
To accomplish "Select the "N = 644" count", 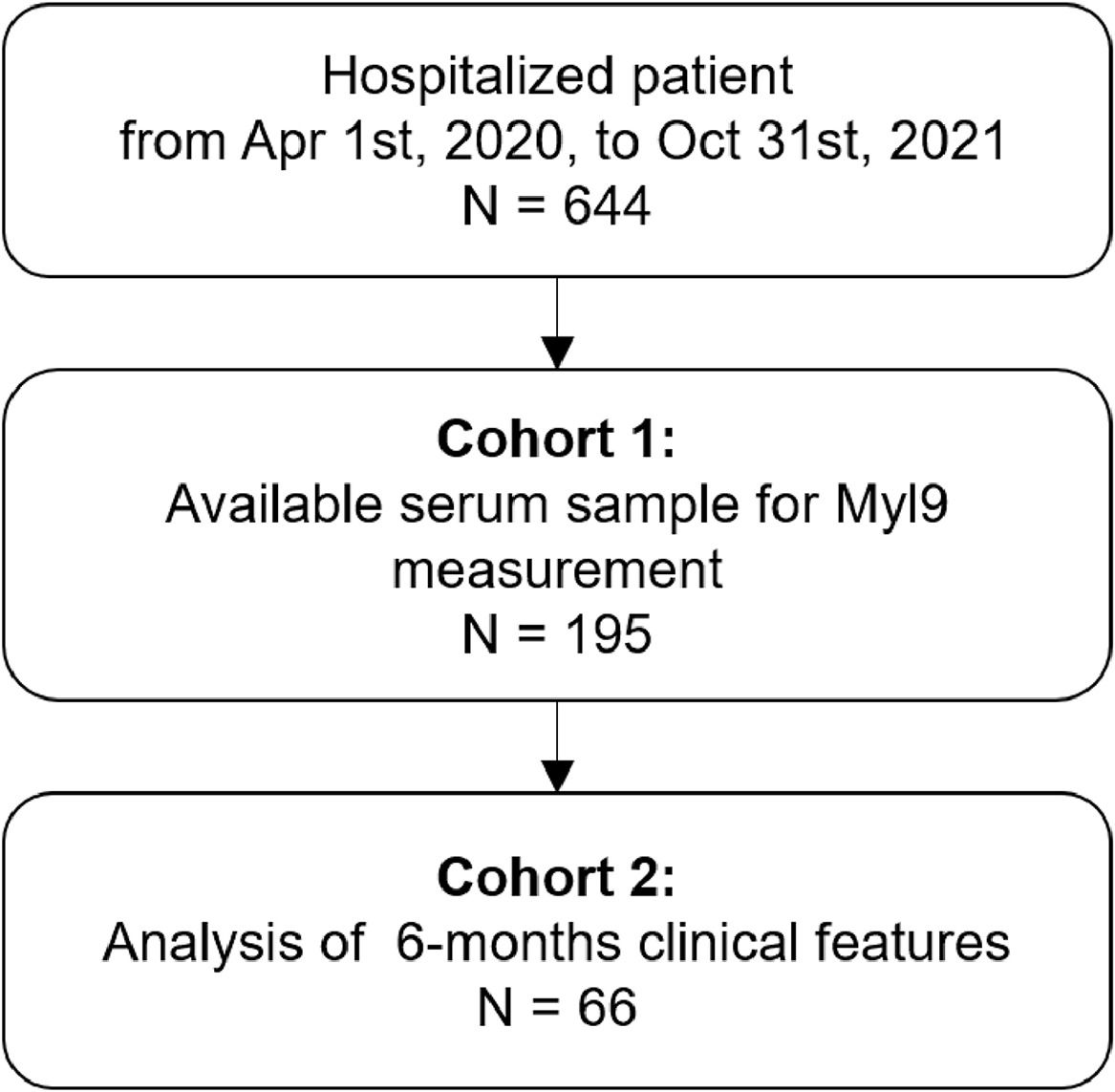I will tap(557, 207).
